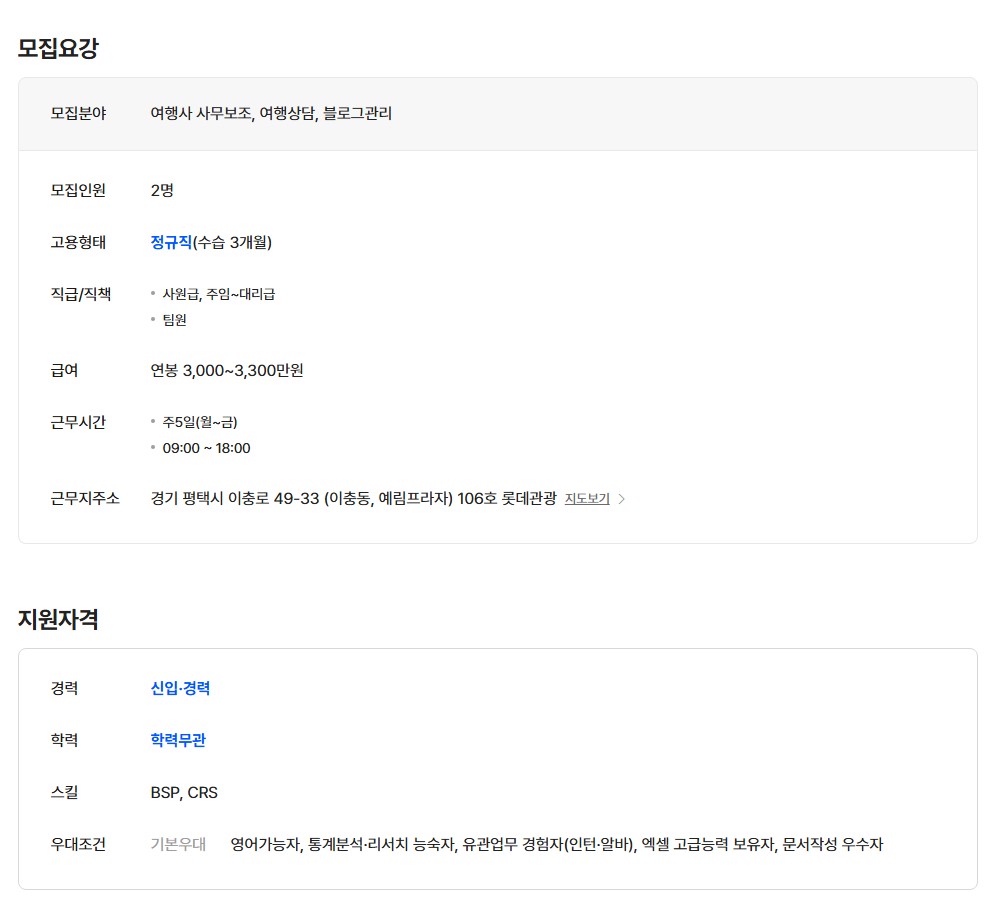The width and height of the screenshot is (1001, 913).
Task: Click the 2명 recruitment headcount value
Action: [162, 190]
